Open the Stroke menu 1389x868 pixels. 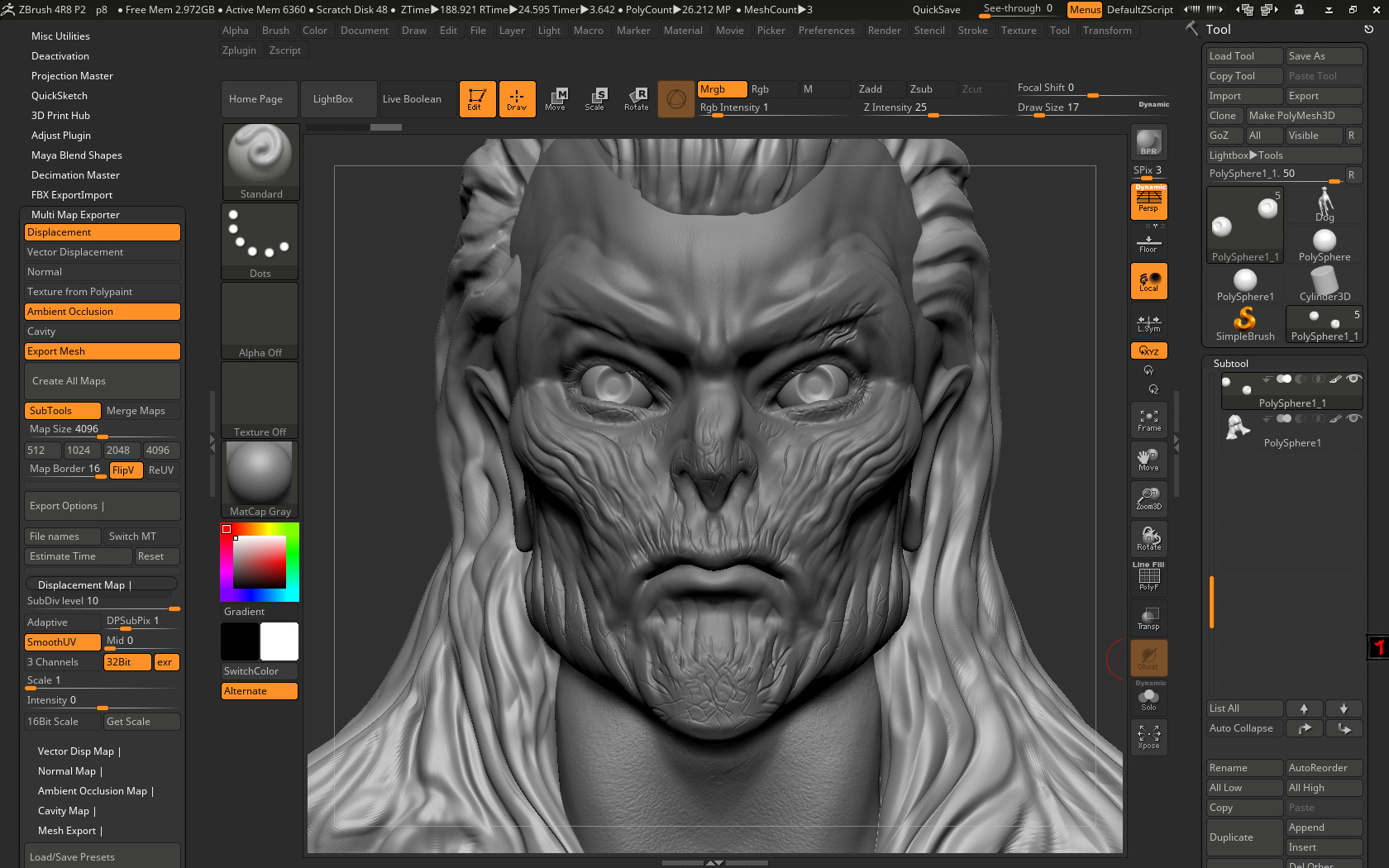pos(972,31)
